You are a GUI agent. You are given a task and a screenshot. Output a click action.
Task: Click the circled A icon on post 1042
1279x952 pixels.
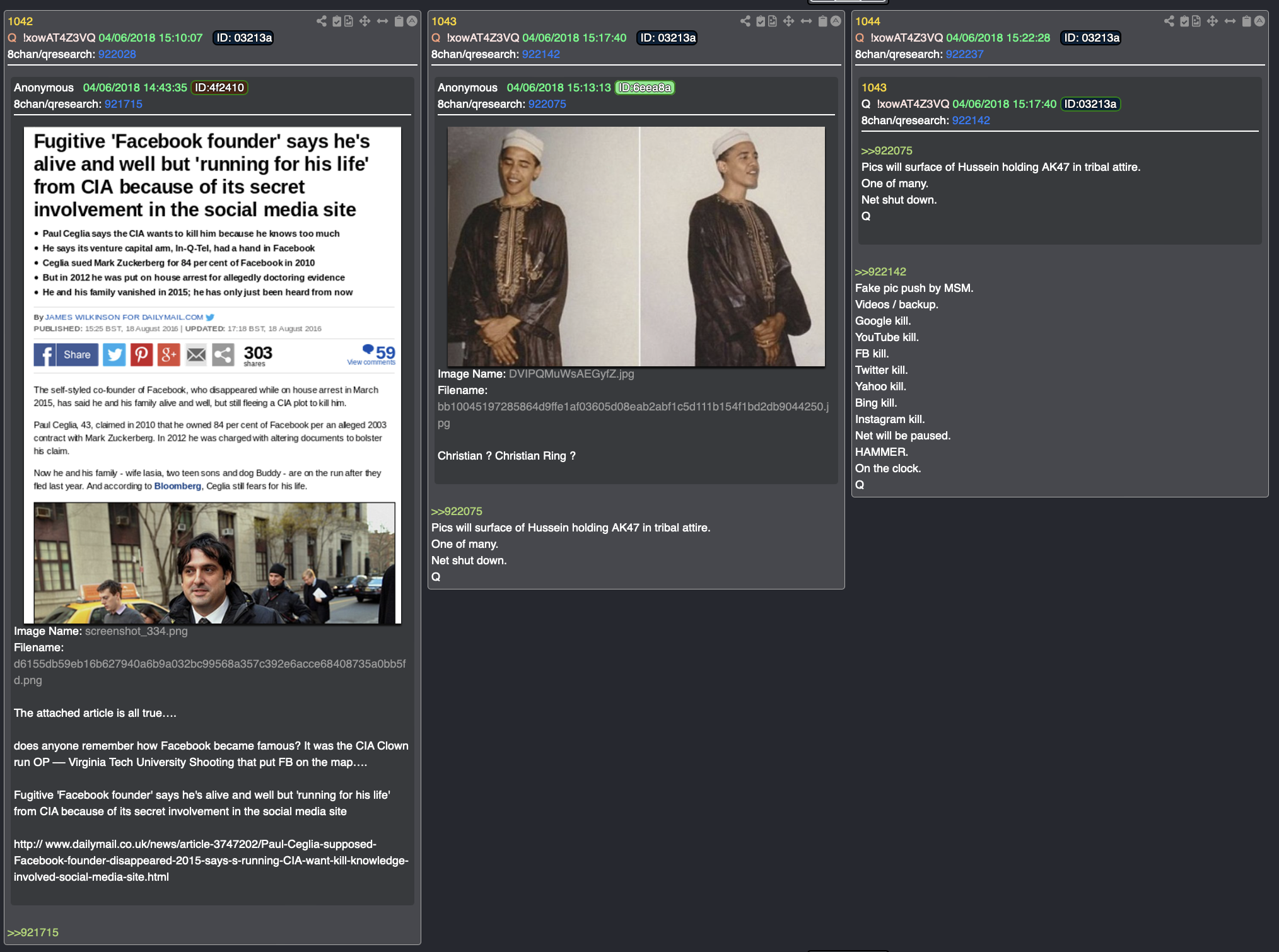click(x=412, y=21)
